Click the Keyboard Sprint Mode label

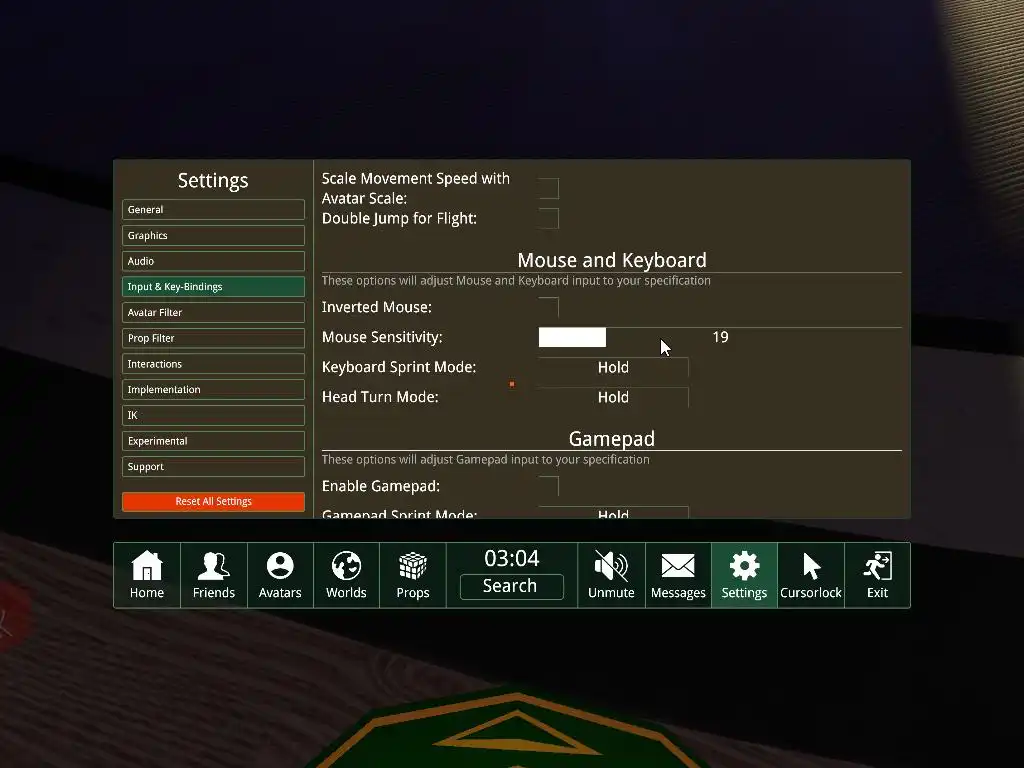pos(399,367)
